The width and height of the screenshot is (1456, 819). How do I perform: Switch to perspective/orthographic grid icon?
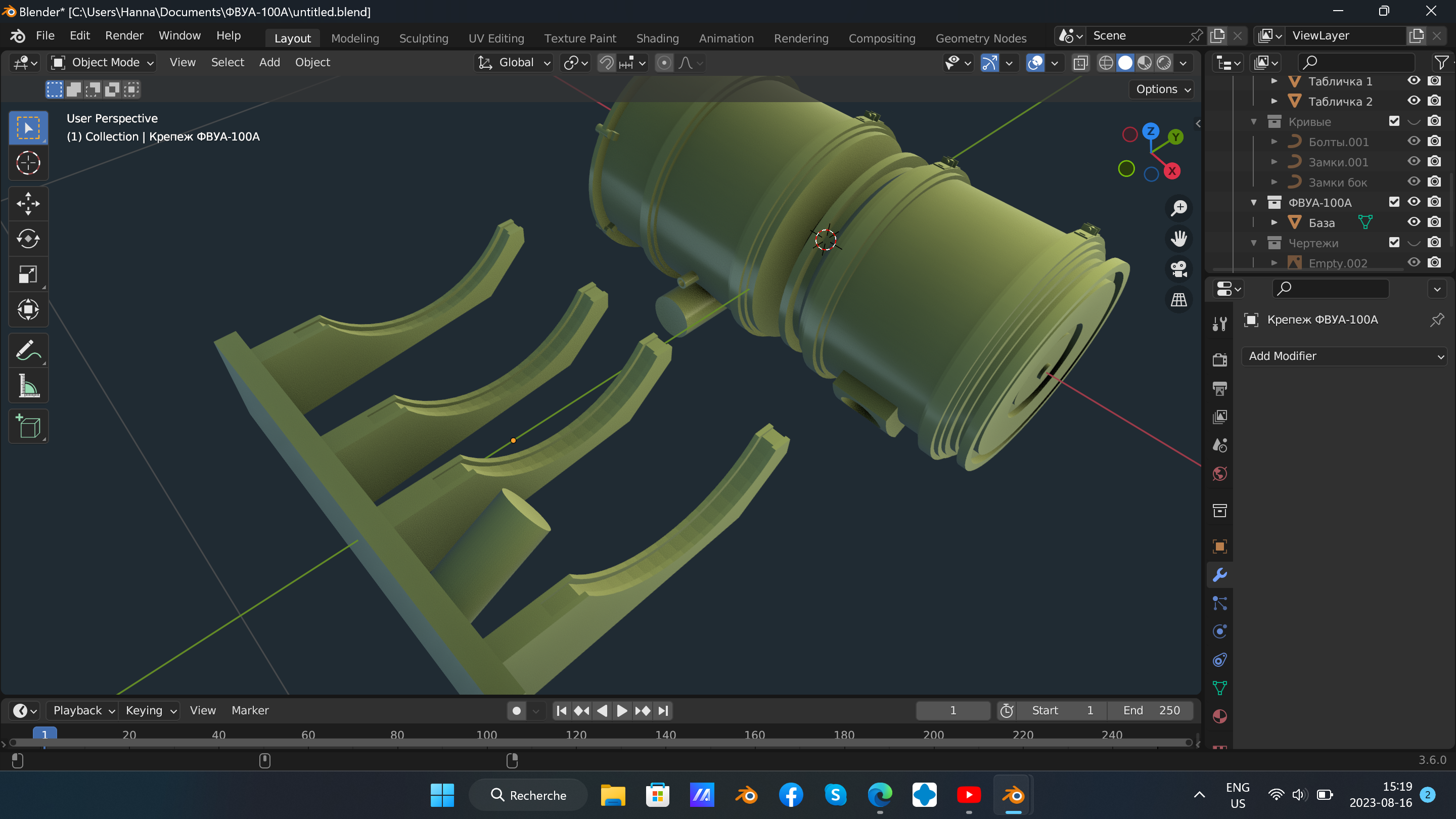[x=1179, y=300]
